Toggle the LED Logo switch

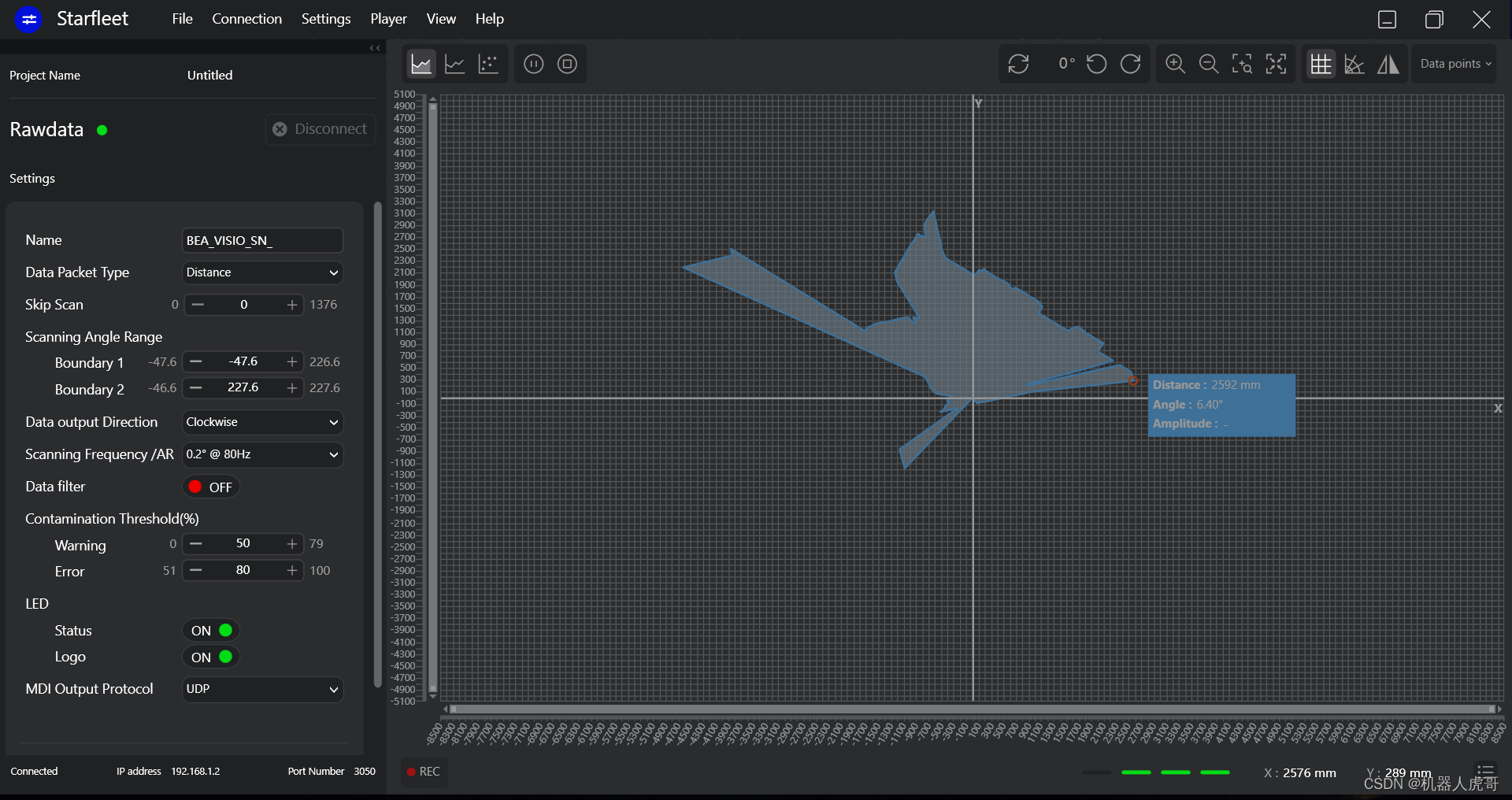[x=211, y=657]
